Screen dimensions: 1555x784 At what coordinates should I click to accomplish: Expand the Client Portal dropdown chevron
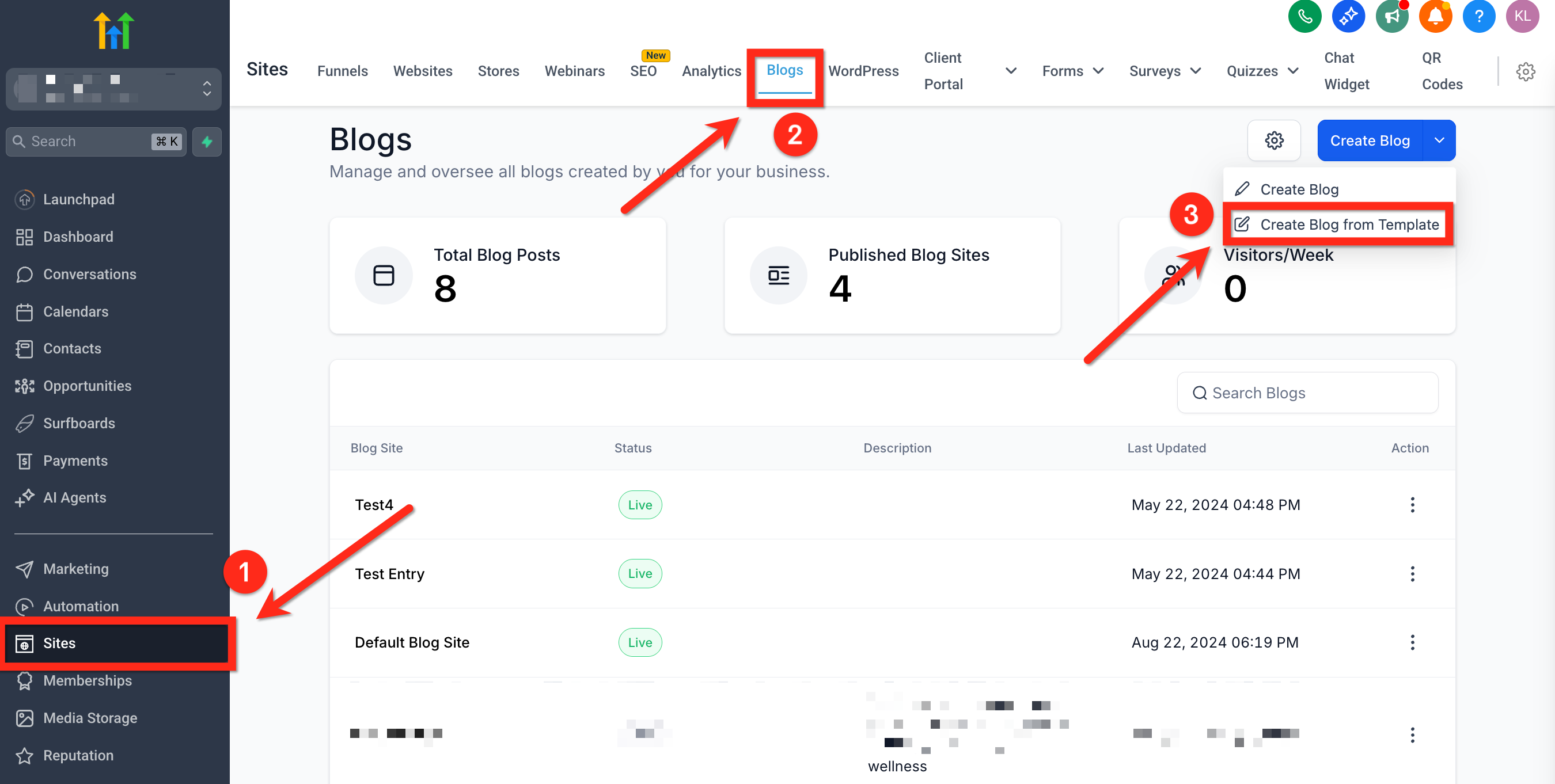tap(1011, 71)
